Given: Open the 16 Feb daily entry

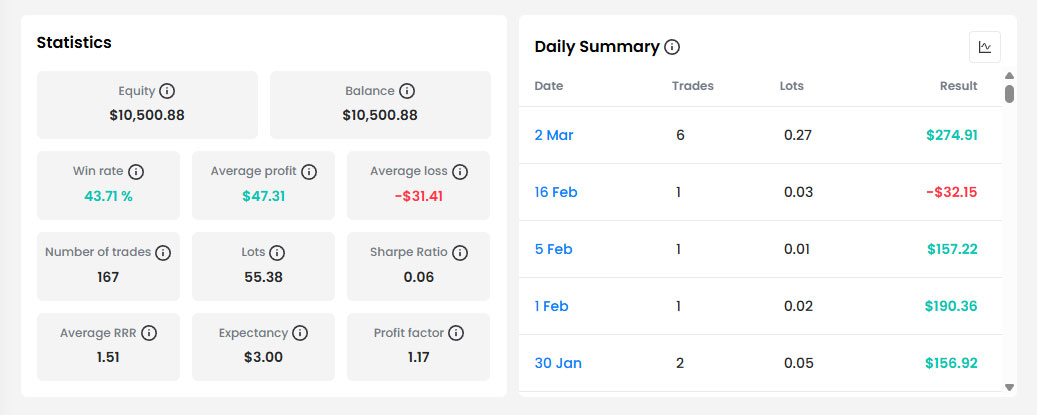Looking at the screenshot, I should click(556, 192).
